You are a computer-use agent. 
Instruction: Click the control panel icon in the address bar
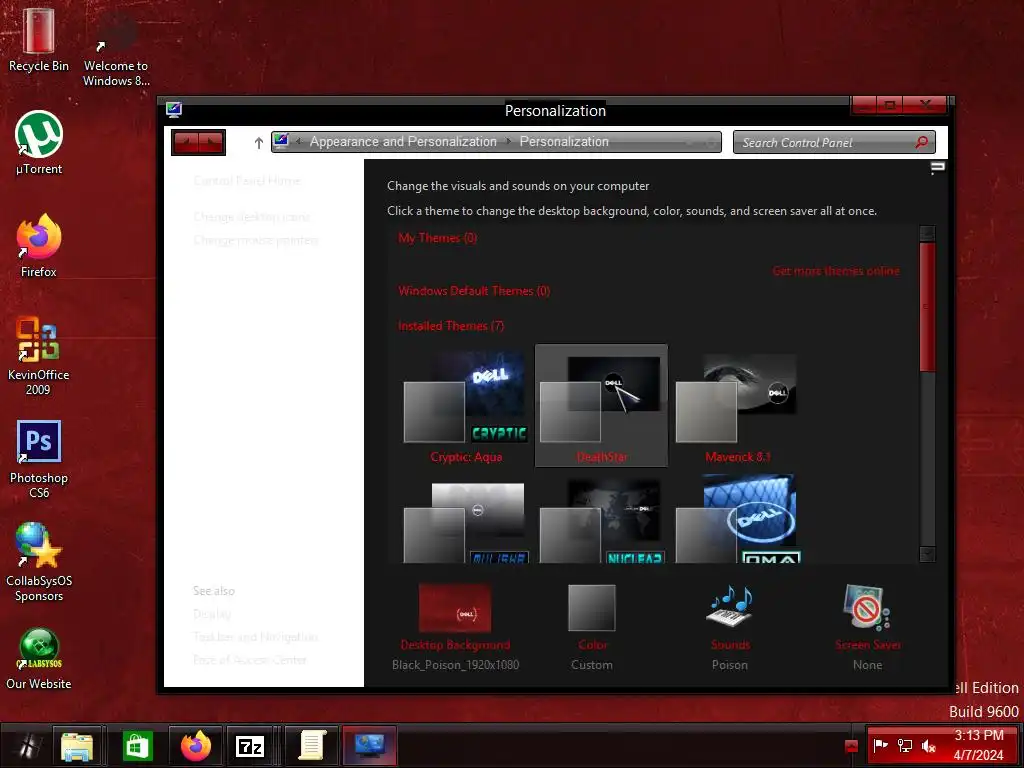pyautogui.click(x=281, y=141)
